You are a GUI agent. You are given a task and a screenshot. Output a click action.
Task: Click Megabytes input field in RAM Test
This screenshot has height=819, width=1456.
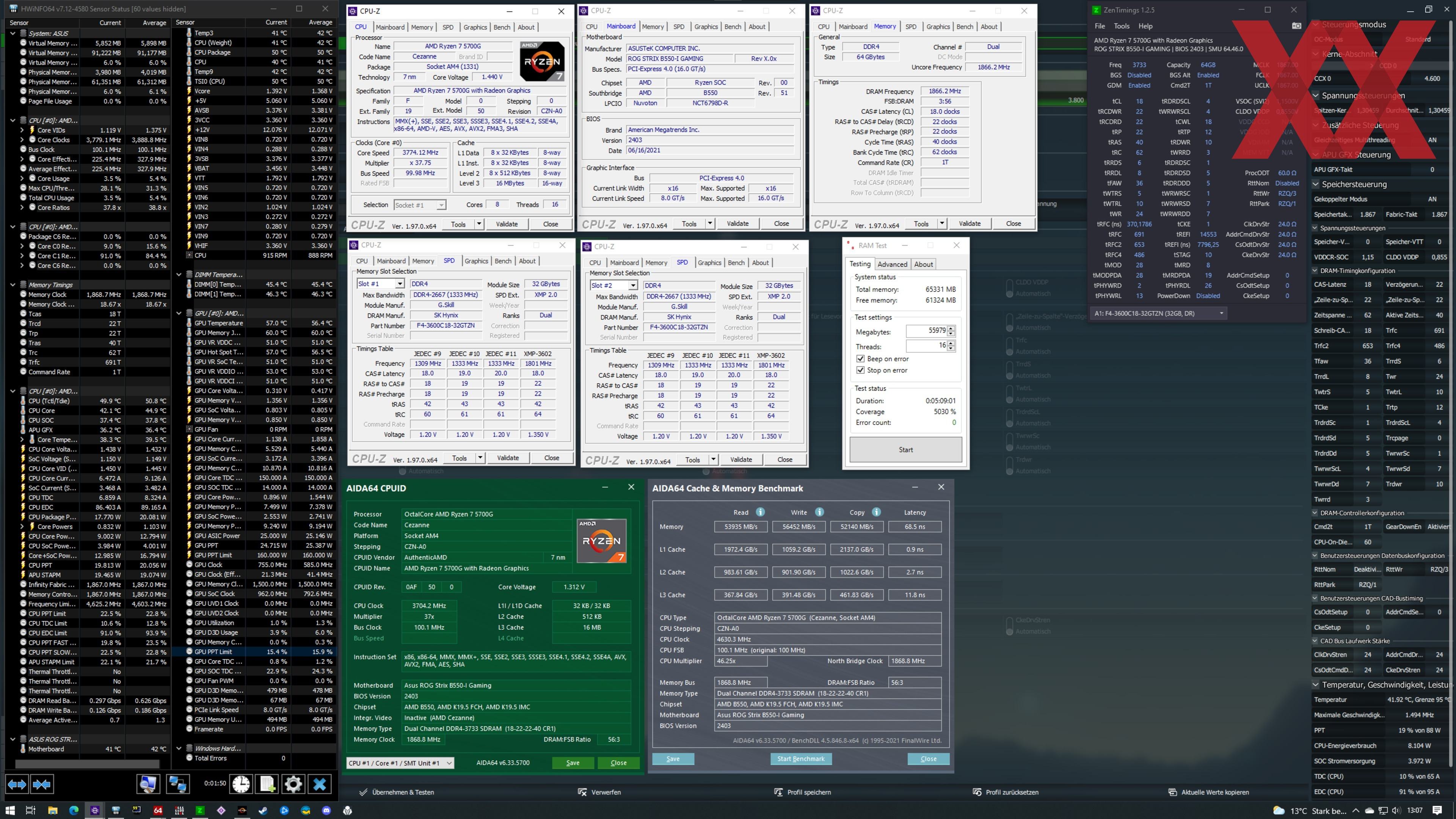click(926, 331)
